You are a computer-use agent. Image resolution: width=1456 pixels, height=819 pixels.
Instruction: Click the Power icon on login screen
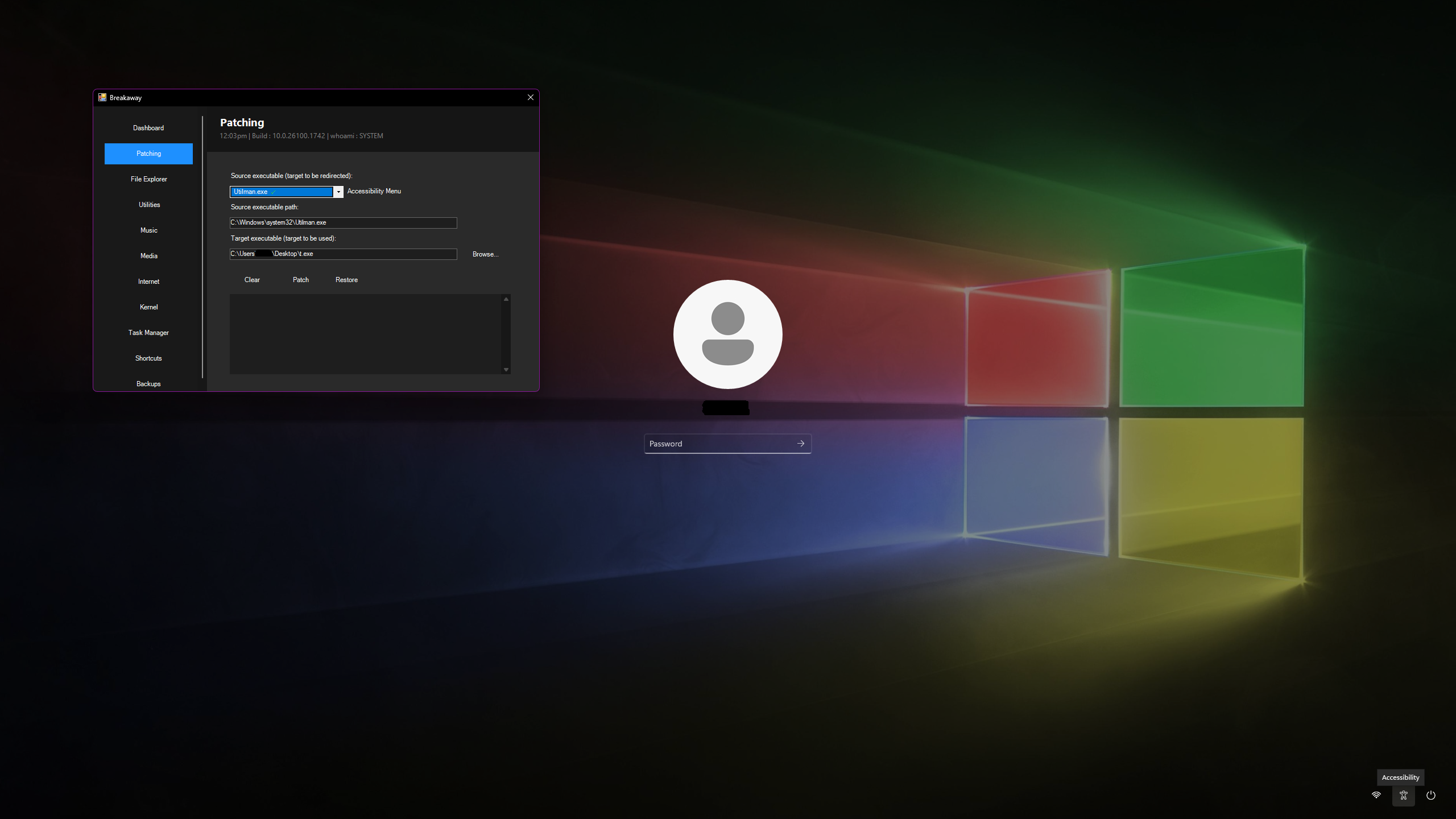pyautogui.click(x=1431, y=795)
